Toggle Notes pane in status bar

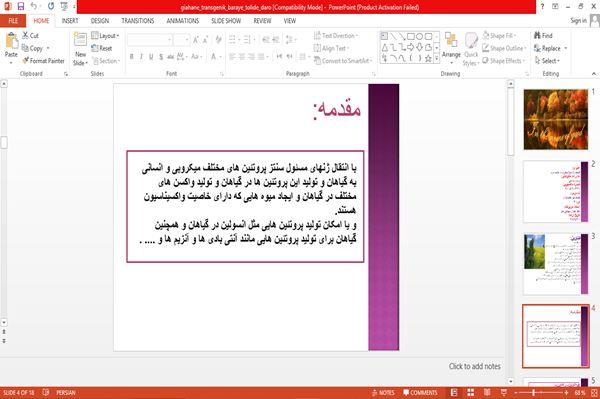tap(383, 392)
